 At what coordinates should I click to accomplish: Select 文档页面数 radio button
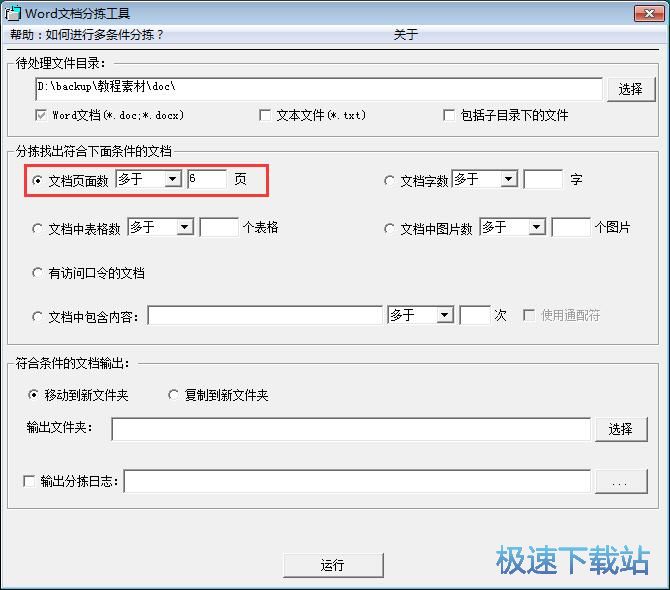click(37, 181)
